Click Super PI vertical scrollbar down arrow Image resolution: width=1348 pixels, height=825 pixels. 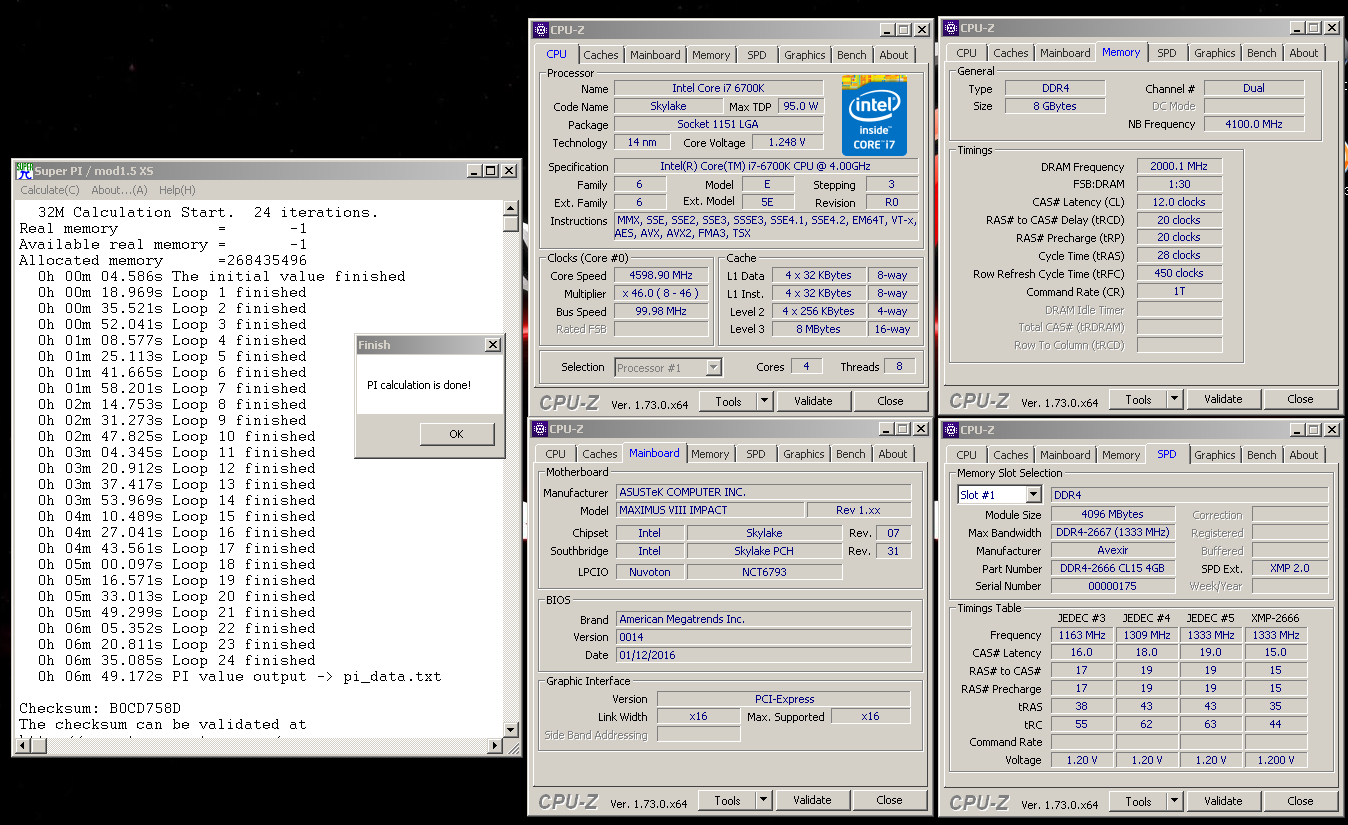tap(511, 730)
